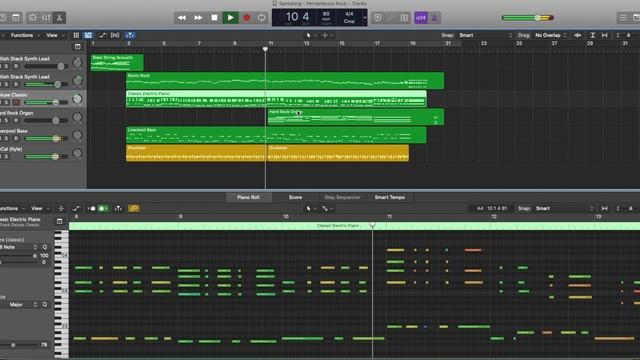
Task: Switch to the Smart Tempo tab
Action: click(390, 197)
